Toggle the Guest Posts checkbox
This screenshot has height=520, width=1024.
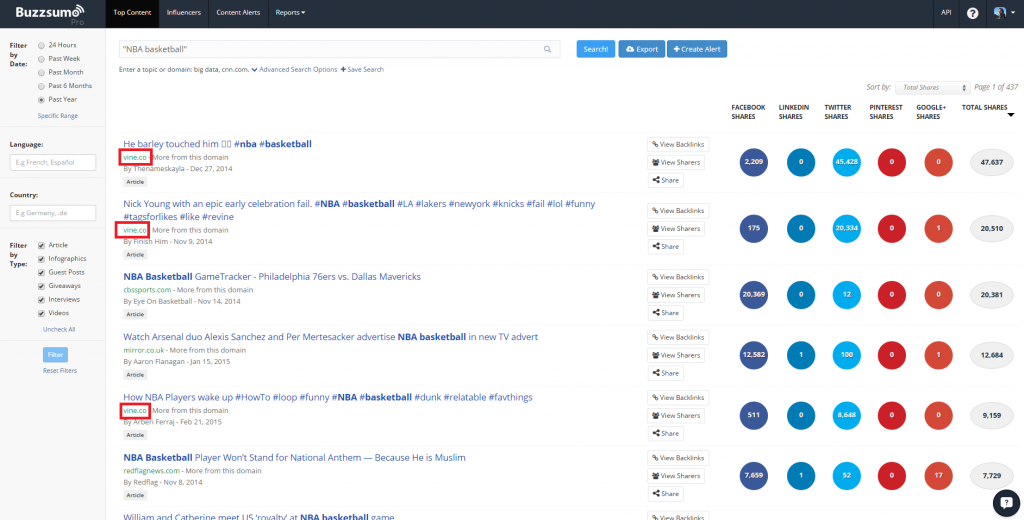pyautogui.click(x=42, y=272)
